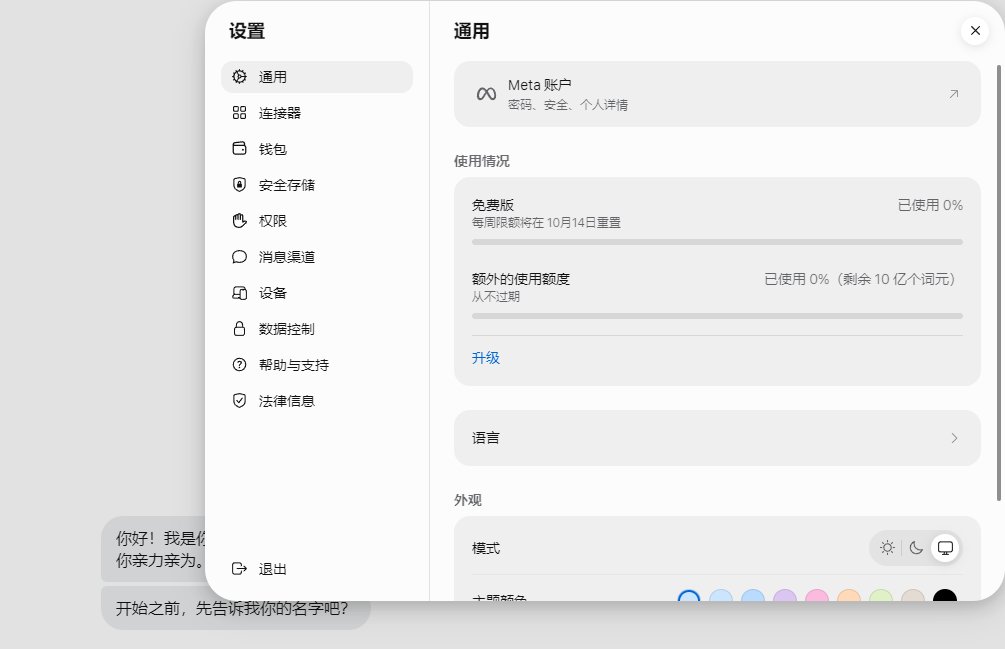Choose the light green theme color swatch
1005x649 pixels.
coord(881,596)
